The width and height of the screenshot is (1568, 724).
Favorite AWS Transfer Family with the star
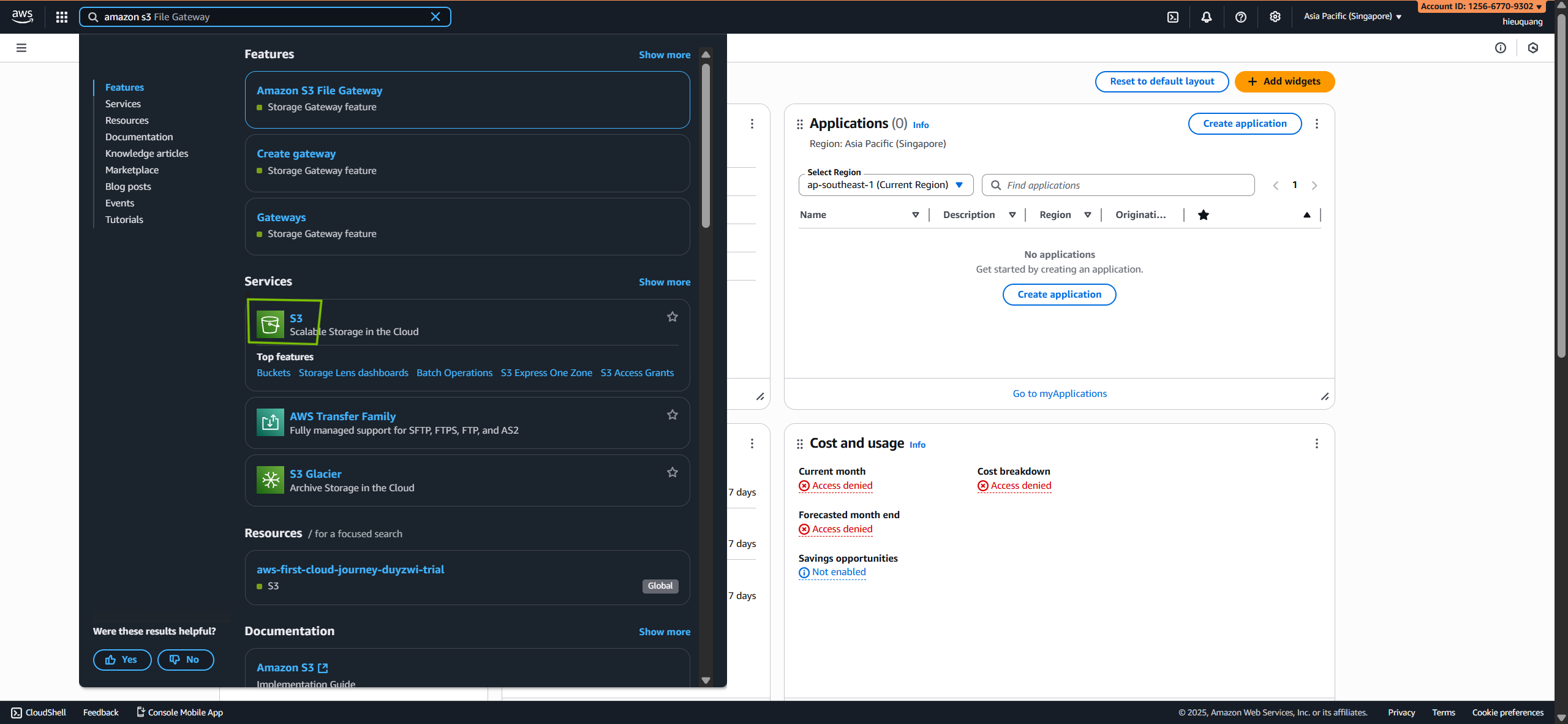(x=672, y=415)
